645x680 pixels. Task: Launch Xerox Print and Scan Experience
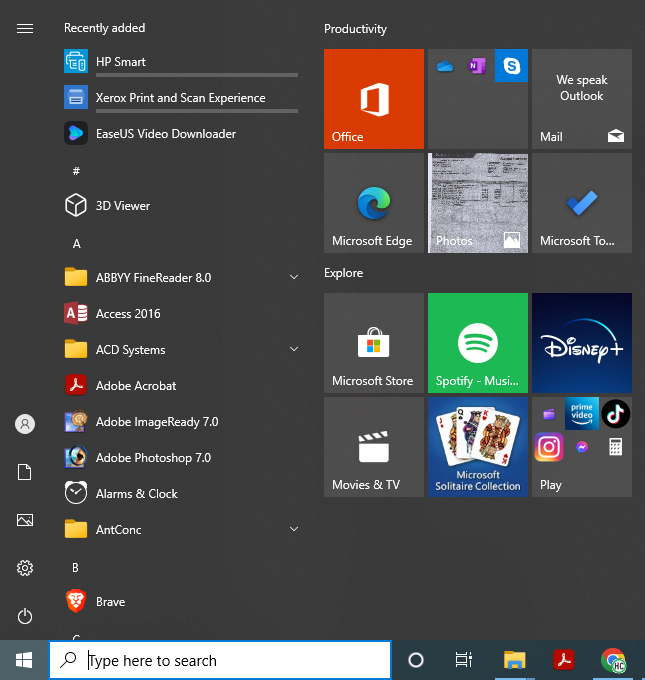point(181,98)
